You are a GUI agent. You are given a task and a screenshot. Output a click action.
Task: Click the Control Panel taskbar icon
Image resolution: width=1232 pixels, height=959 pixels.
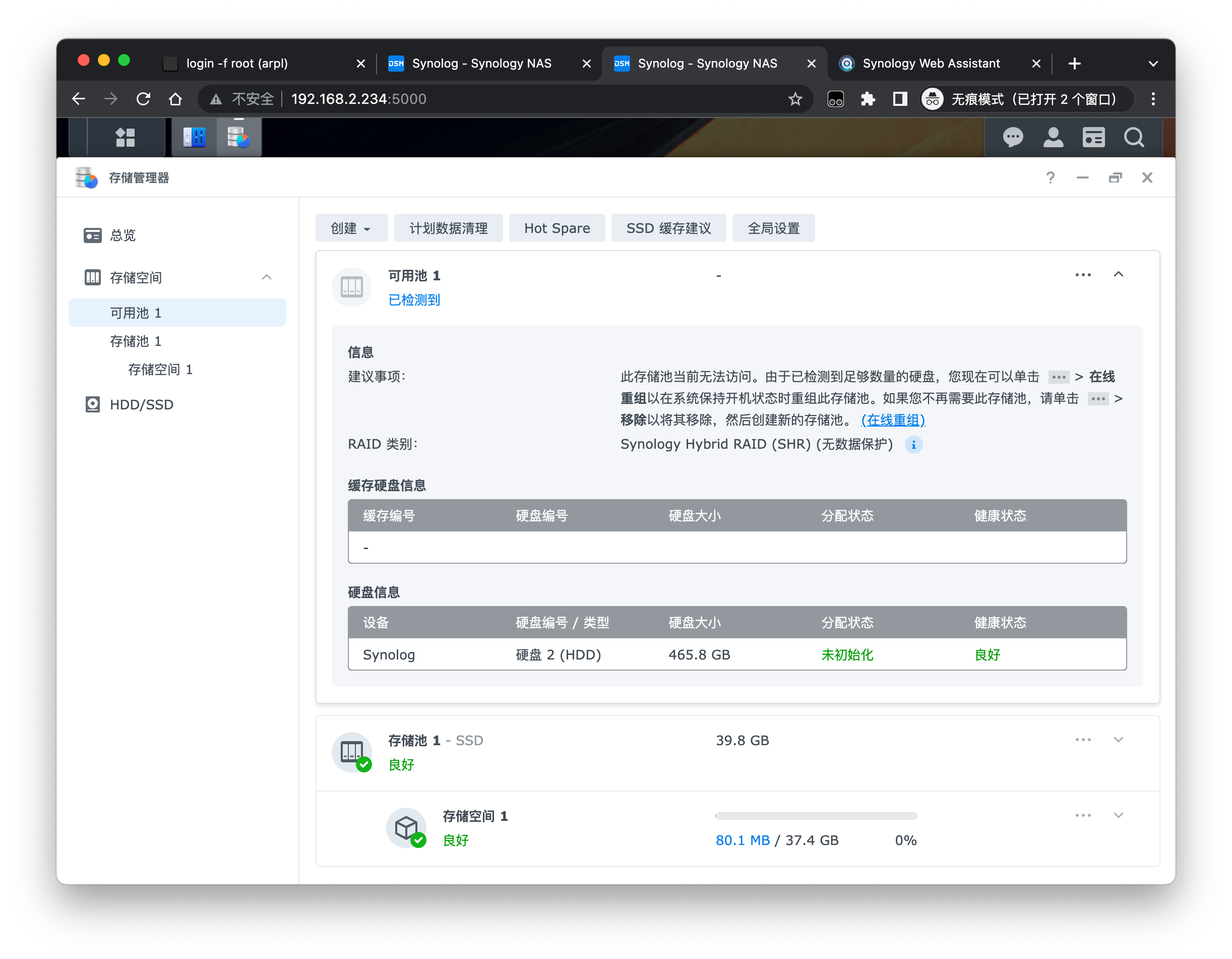[194, 137]
